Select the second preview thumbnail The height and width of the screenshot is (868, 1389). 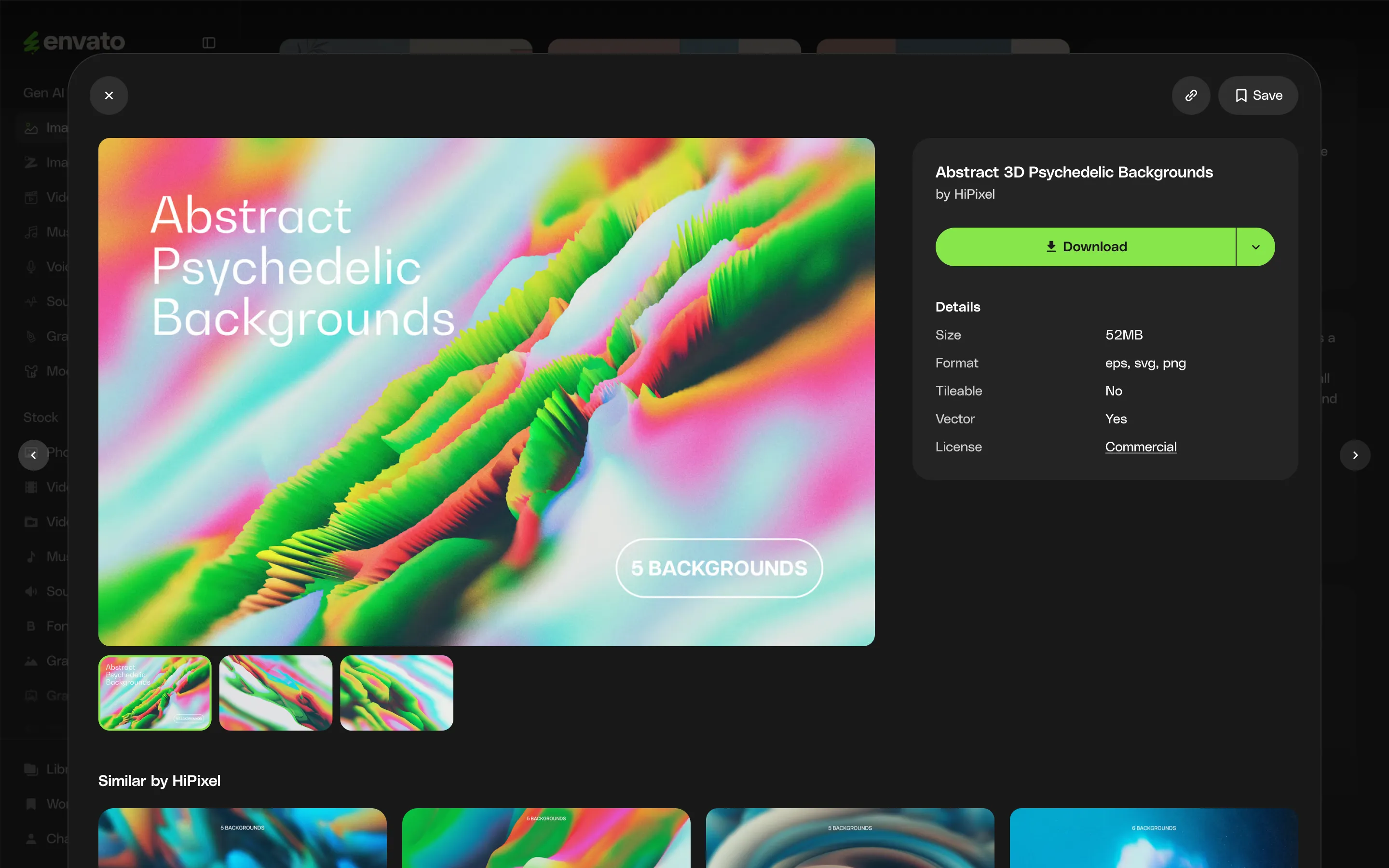[275, 693]
